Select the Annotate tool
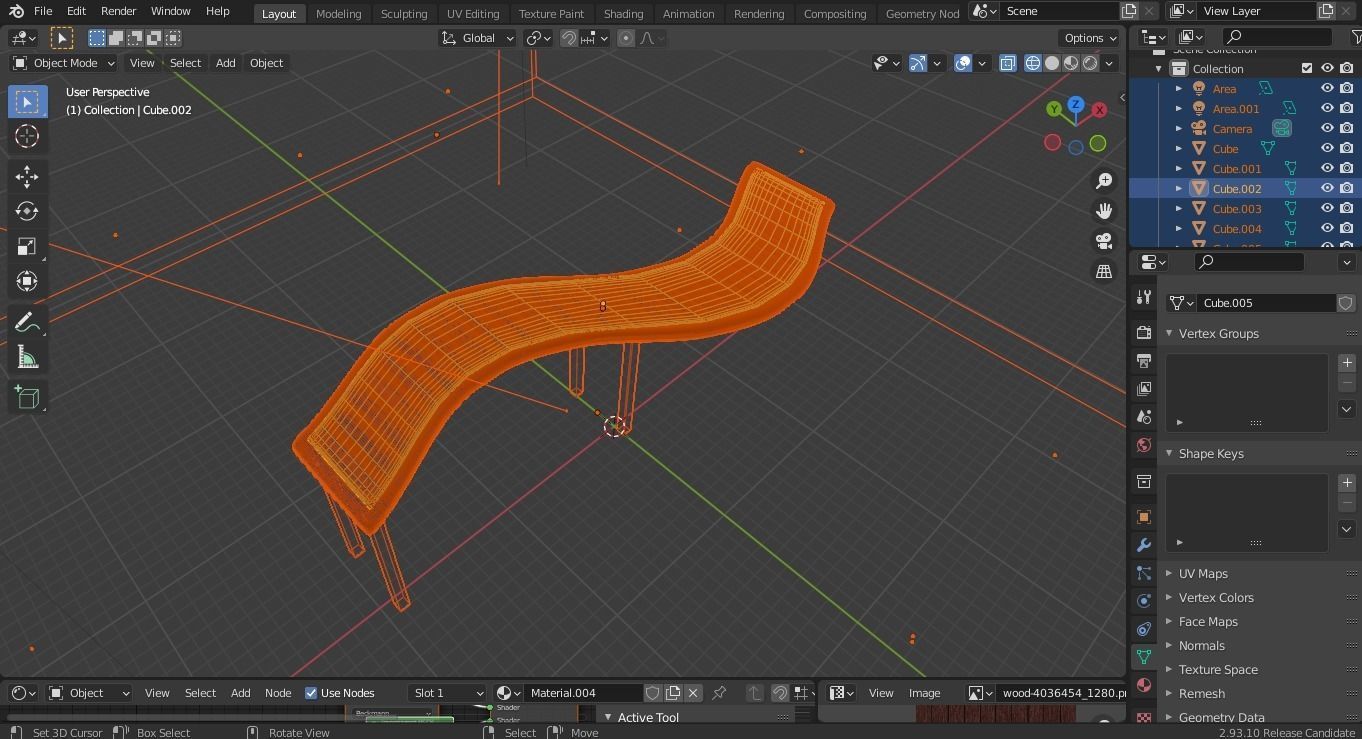 tap(27, 322)
